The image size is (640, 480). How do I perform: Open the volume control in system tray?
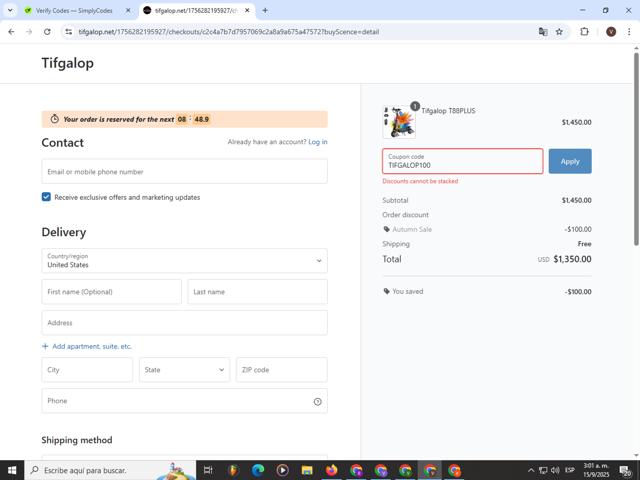coord(555,470)
